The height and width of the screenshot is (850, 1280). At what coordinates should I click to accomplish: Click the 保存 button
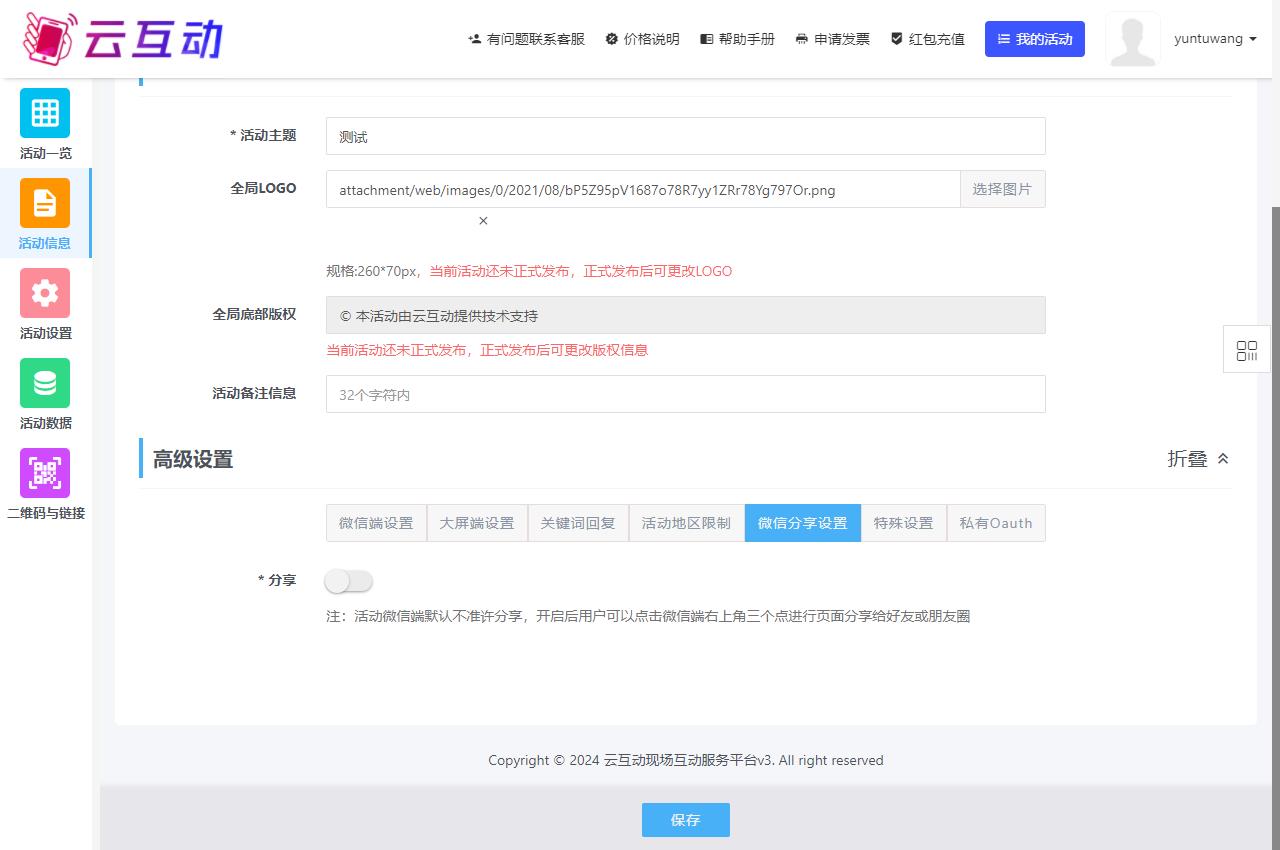(x=685, y=820)
